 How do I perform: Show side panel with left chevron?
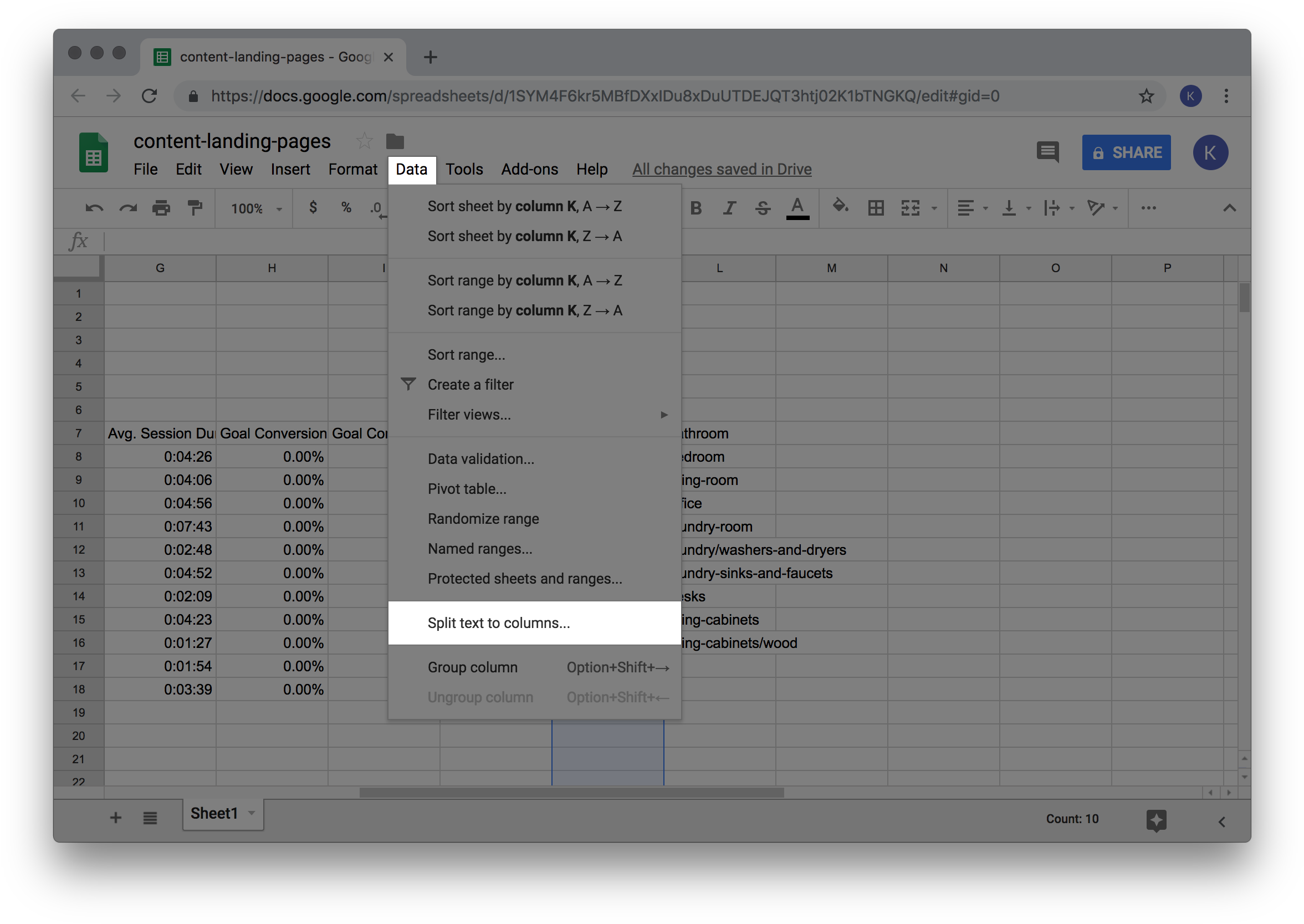1221,821
